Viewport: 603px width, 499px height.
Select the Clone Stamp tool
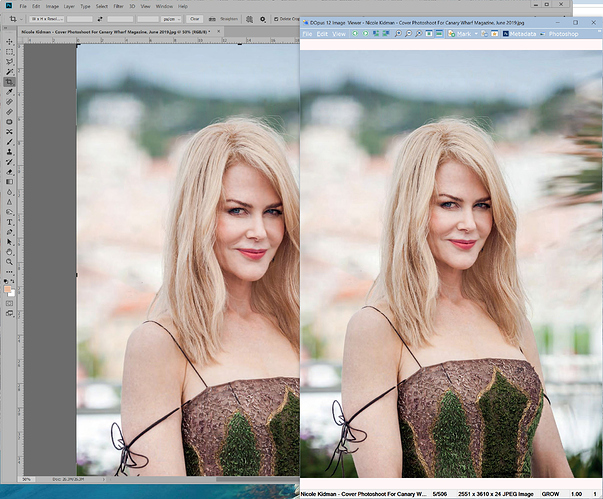click(9, 152)
